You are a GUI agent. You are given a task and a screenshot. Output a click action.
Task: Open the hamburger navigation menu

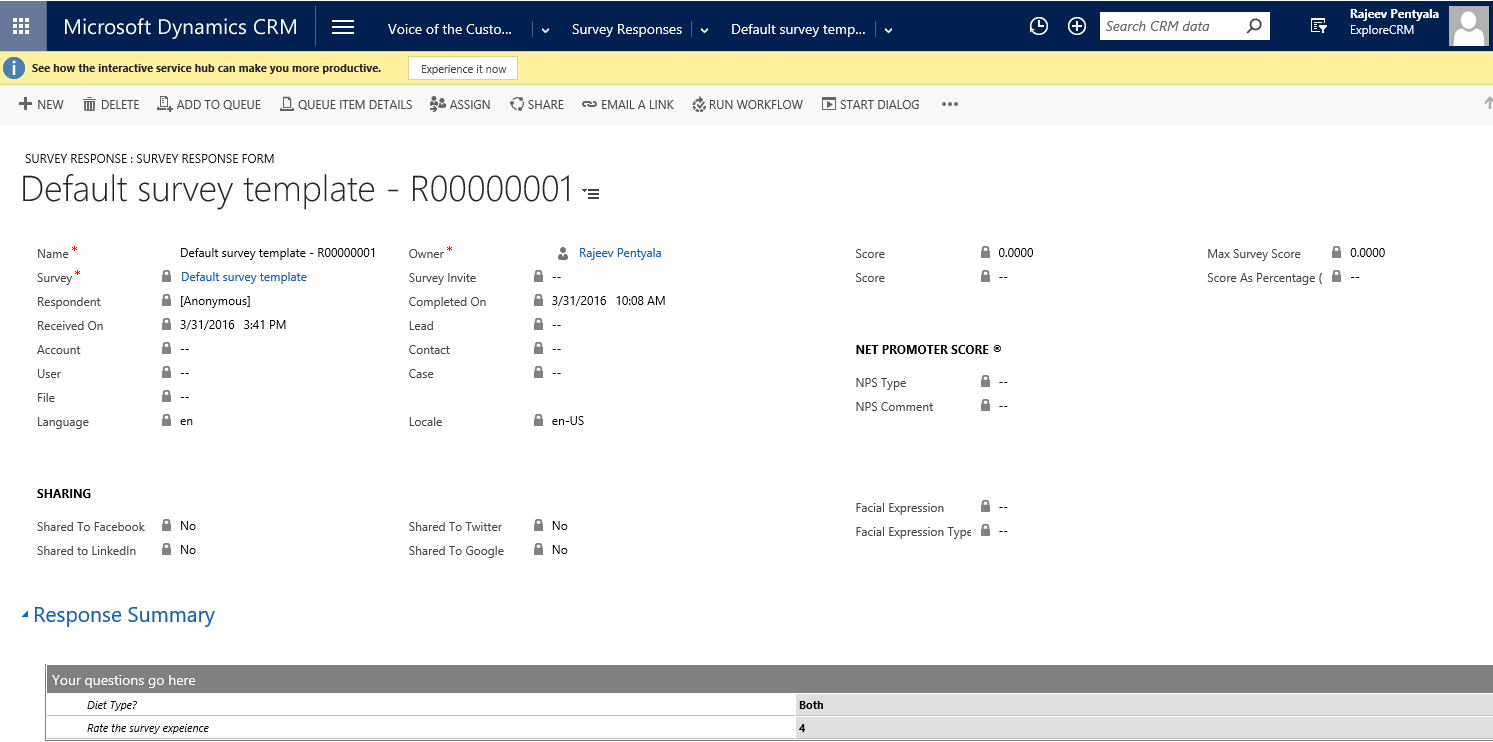343,27
